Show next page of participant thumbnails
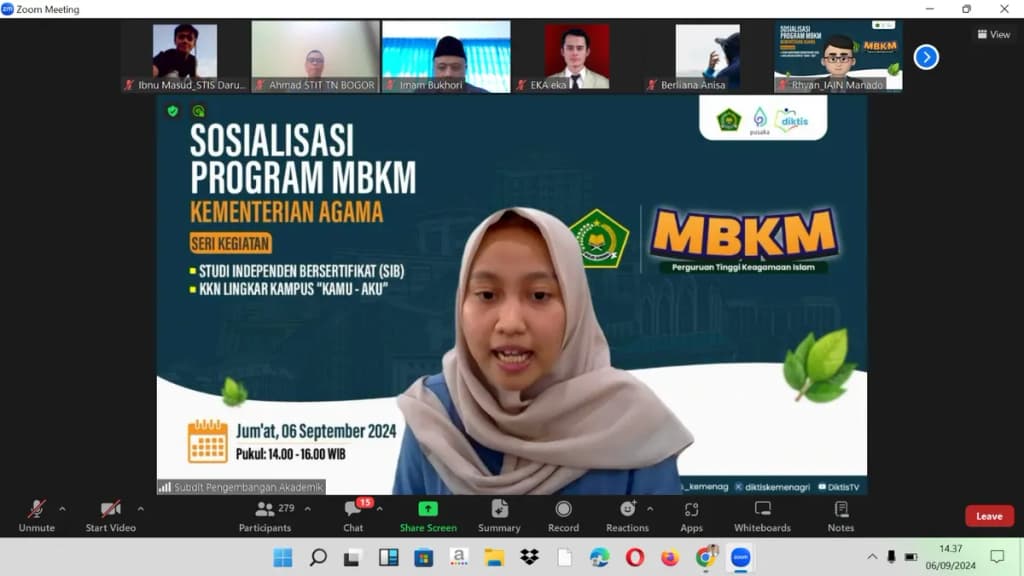This screenshot has width=1024, height=576. [926, 57]
